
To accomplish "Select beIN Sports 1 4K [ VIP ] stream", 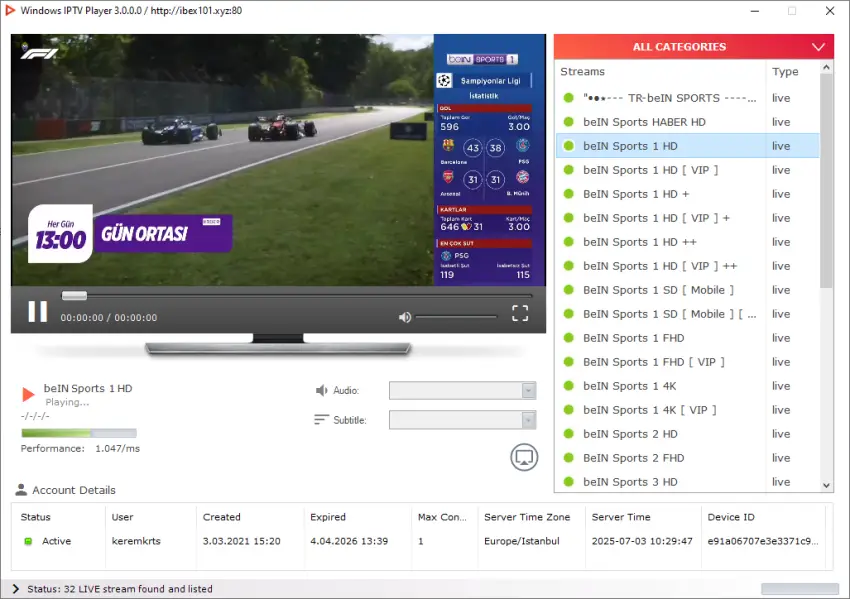I will coord(687,410).
